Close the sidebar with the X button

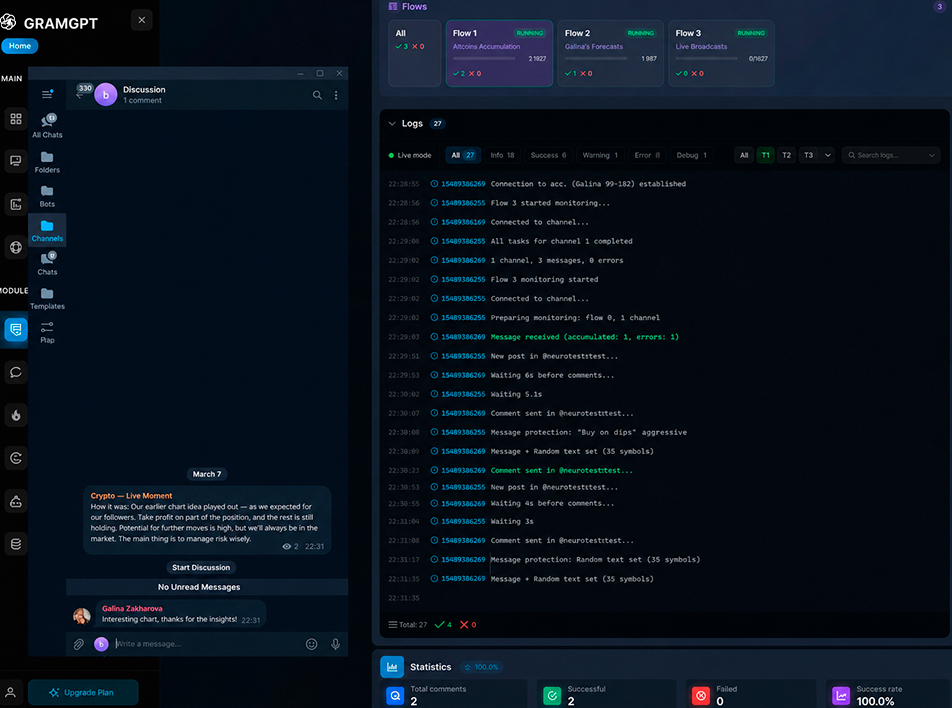(141, 20)
